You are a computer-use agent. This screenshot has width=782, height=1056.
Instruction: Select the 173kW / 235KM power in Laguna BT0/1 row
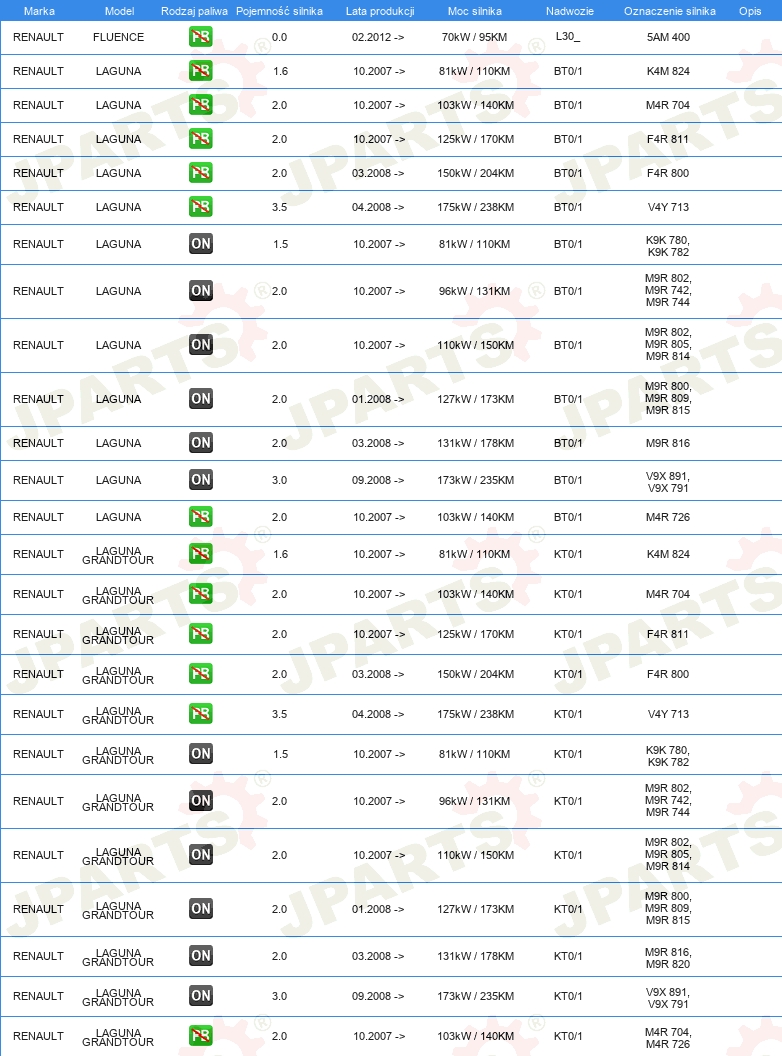(476, 480)
